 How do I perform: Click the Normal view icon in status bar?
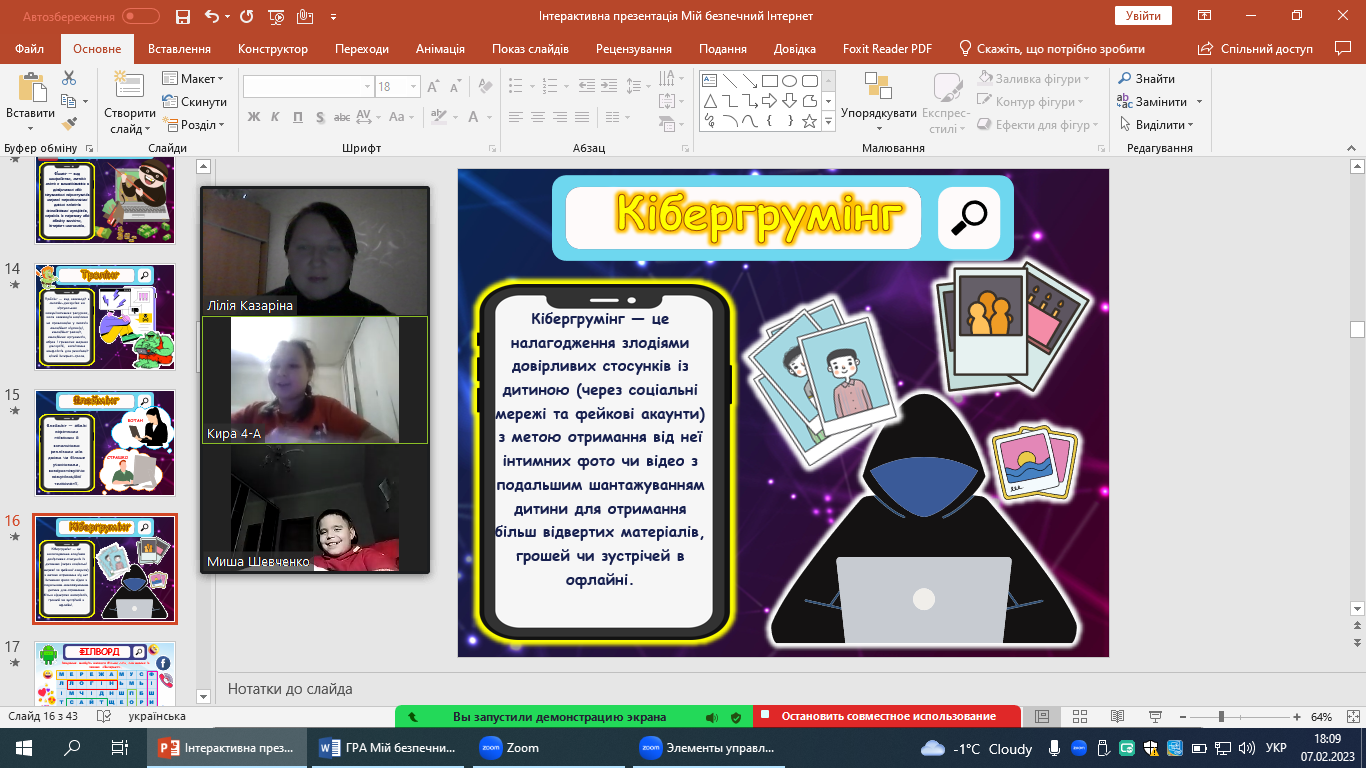coord(1042,717)
